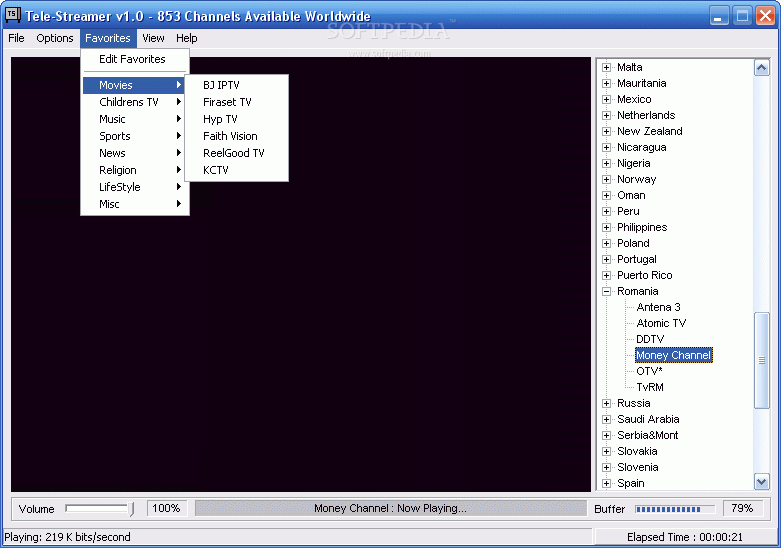Expand the Netherlands node

click(606, 116)
